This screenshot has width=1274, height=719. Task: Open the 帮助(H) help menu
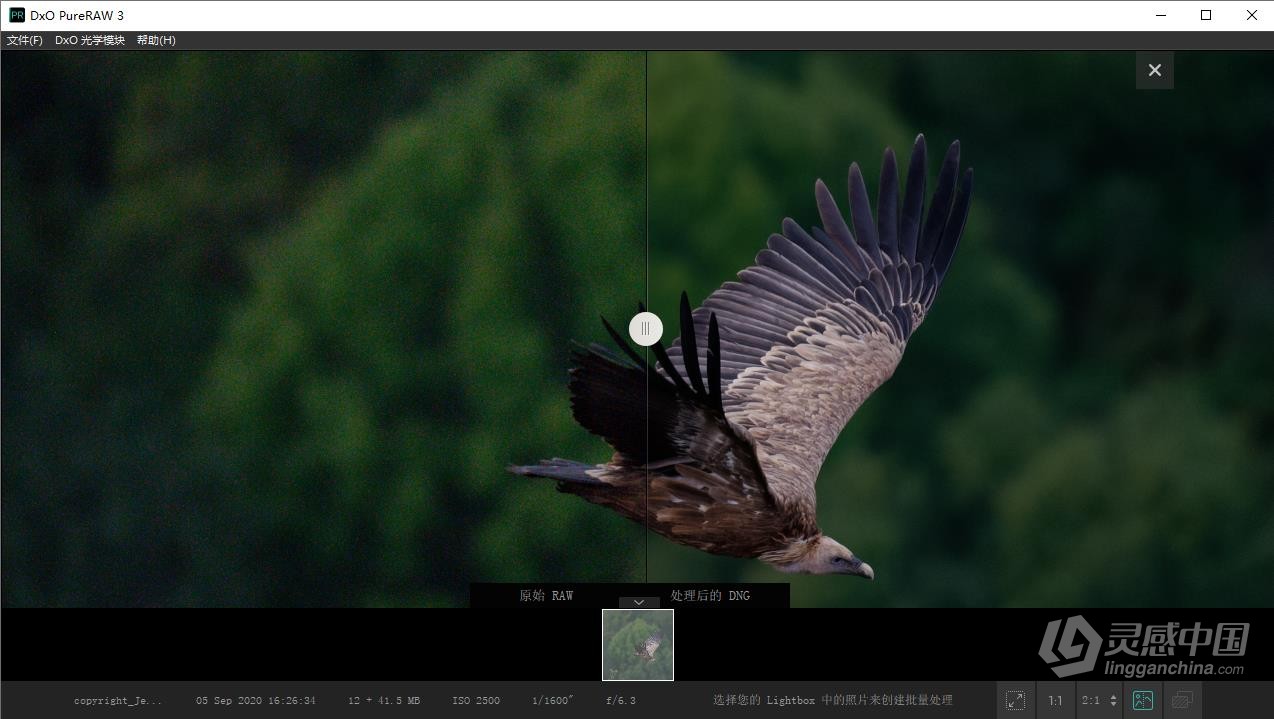click(155, 40)
